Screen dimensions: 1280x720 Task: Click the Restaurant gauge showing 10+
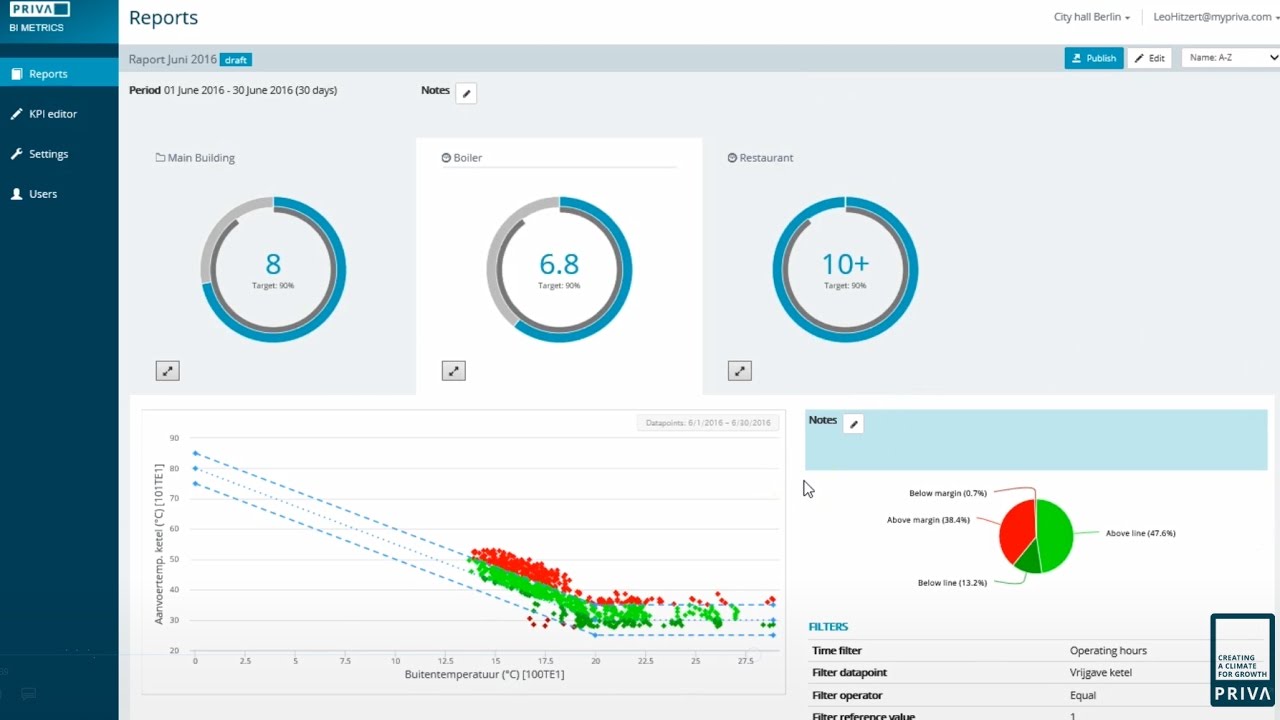tap(845, 270)
